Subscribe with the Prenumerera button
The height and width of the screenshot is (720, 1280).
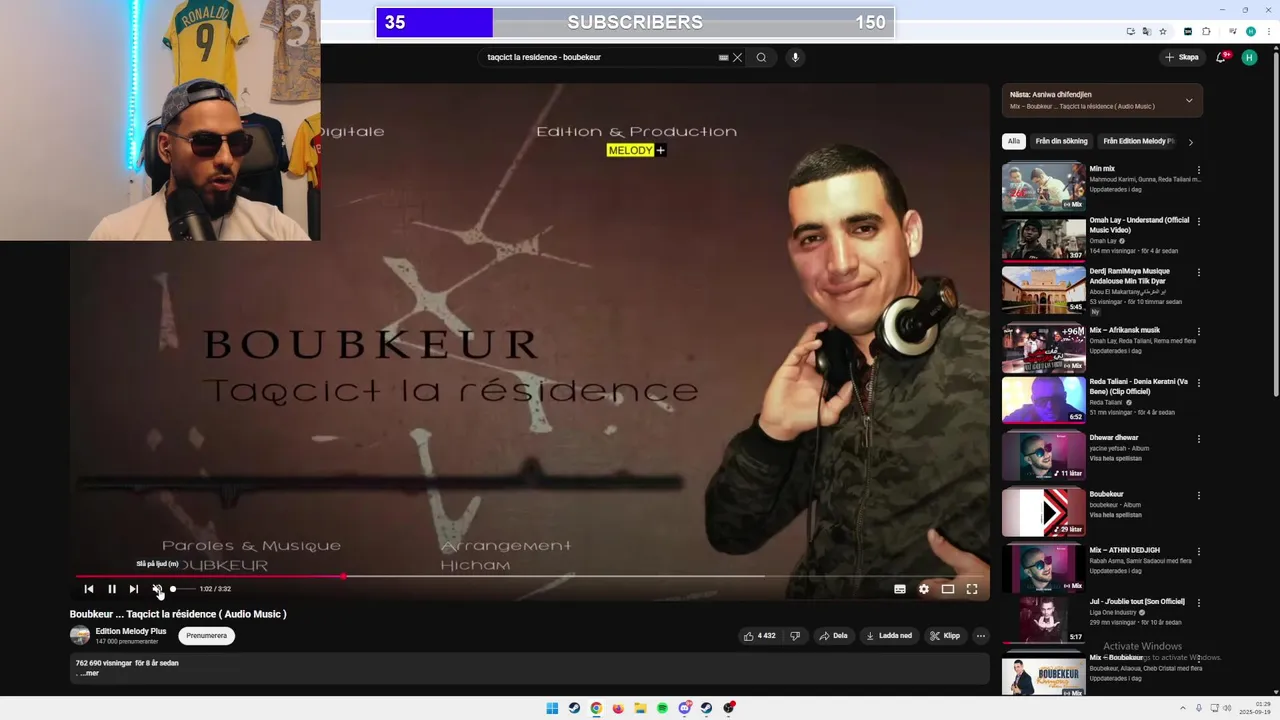[x=207, y=636]
